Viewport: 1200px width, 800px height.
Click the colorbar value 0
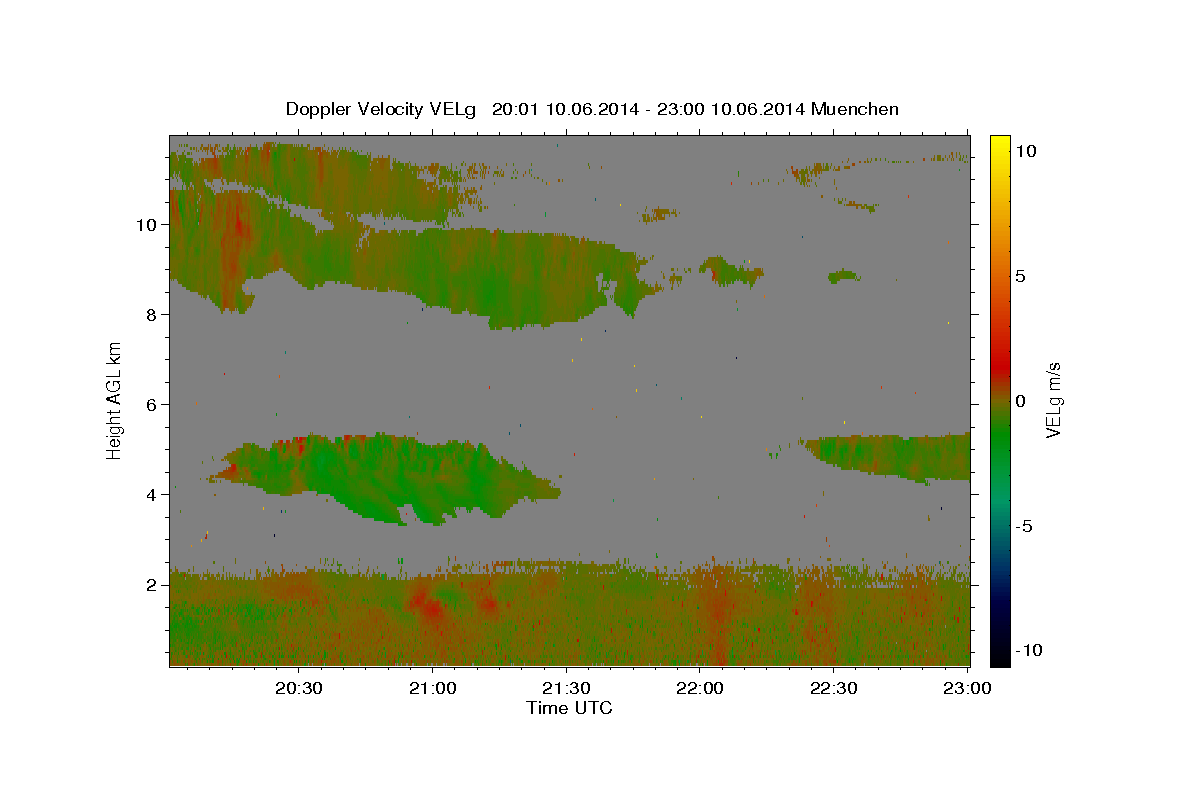tap(1022, 401)
